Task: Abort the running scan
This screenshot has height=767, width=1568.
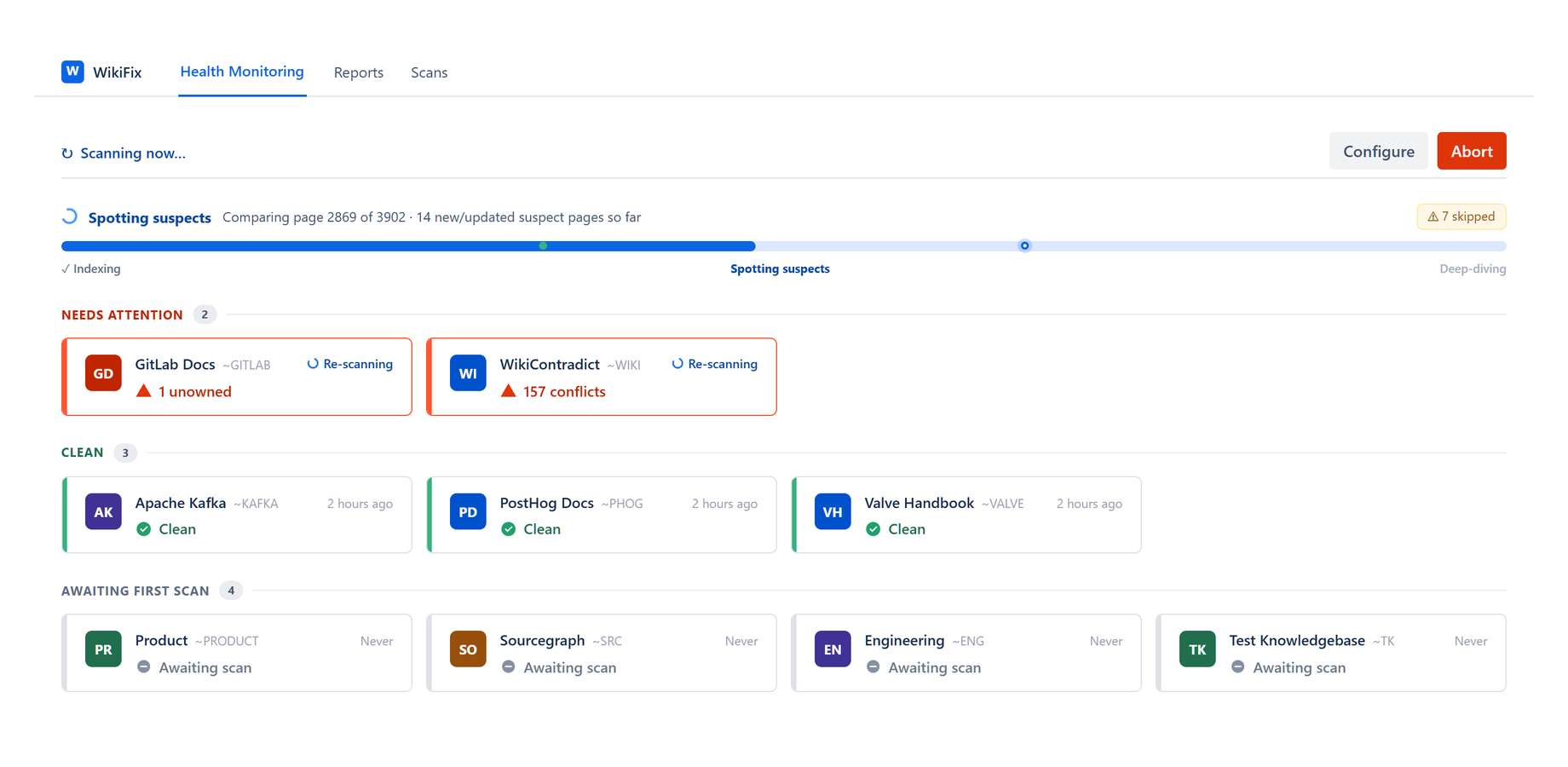Action: pos(1472,151)
